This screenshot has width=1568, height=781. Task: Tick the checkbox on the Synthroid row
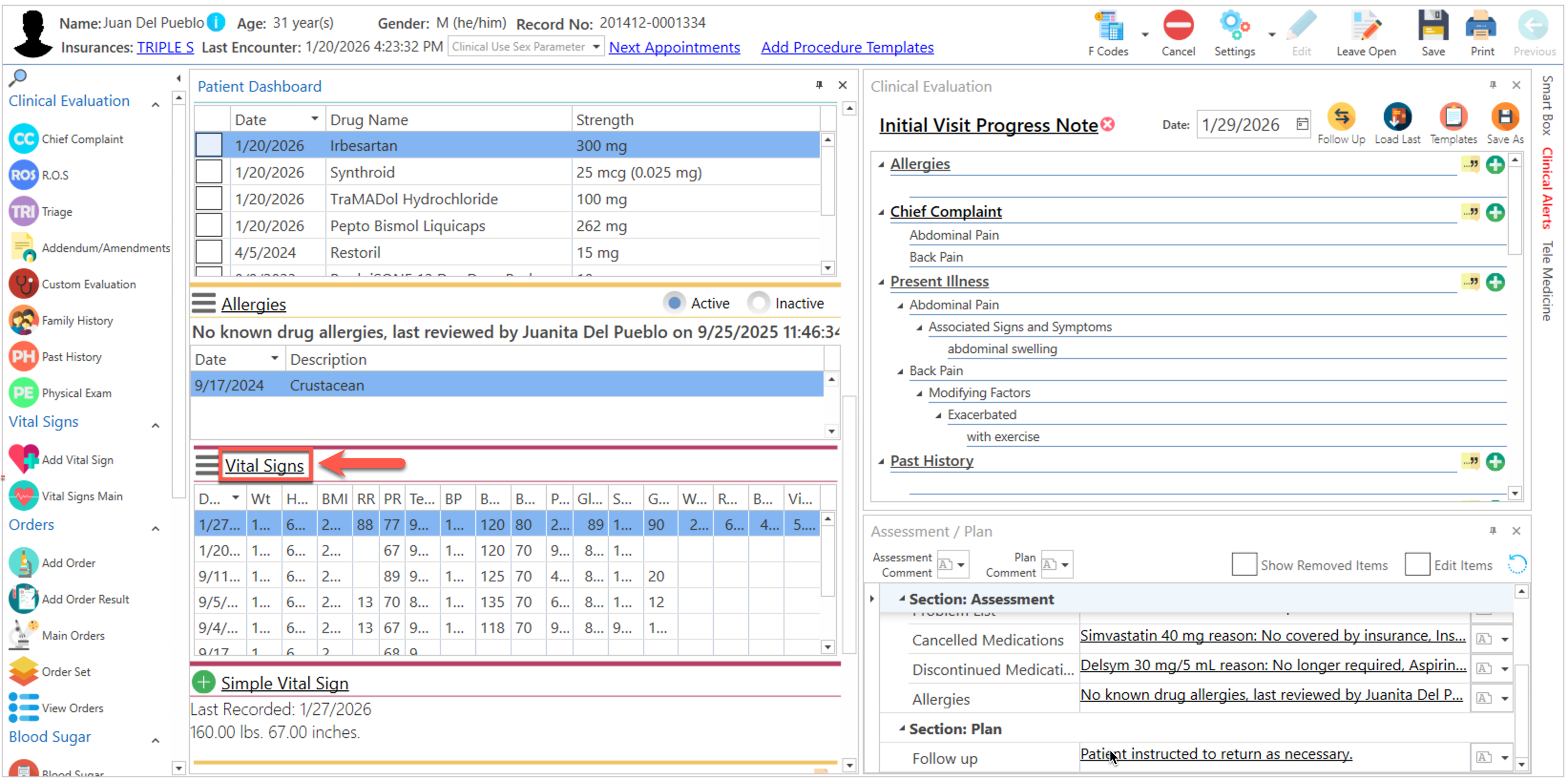click(209, 172)
